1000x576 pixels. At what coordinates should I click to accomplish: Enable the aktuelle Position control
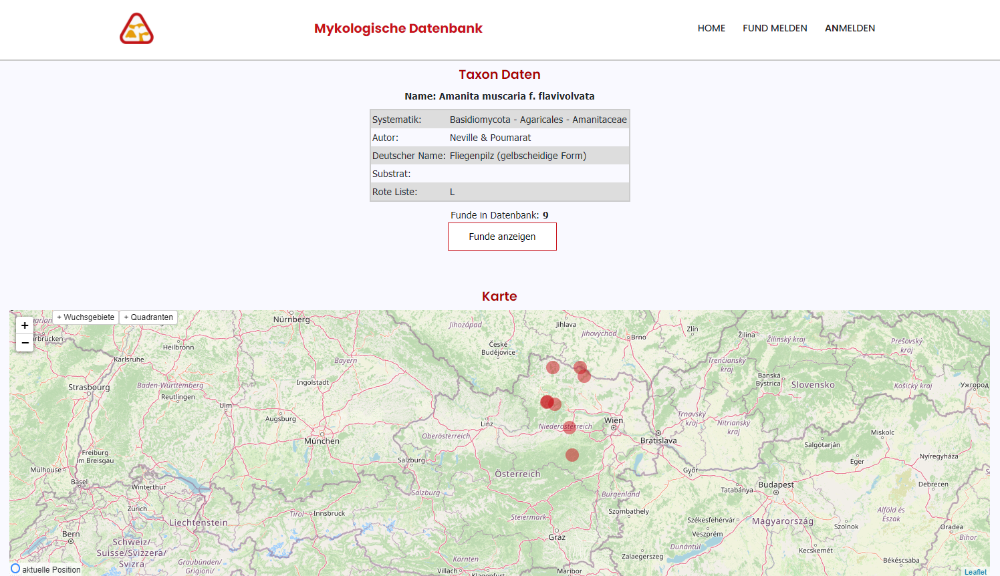[x=50, y=569]
